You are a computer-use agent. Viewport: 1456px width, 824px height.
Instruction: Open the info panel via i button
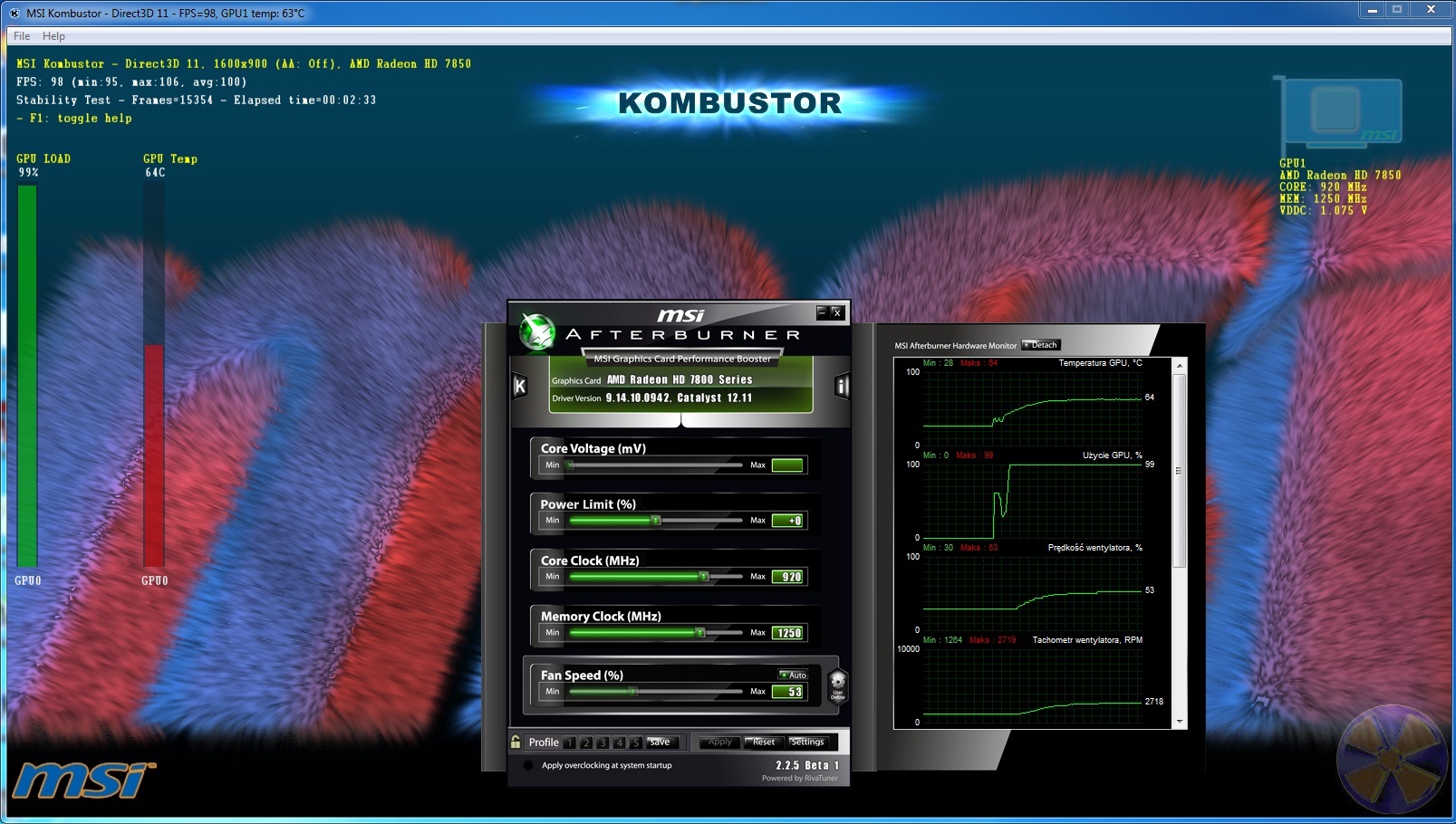tap(842, 387)
